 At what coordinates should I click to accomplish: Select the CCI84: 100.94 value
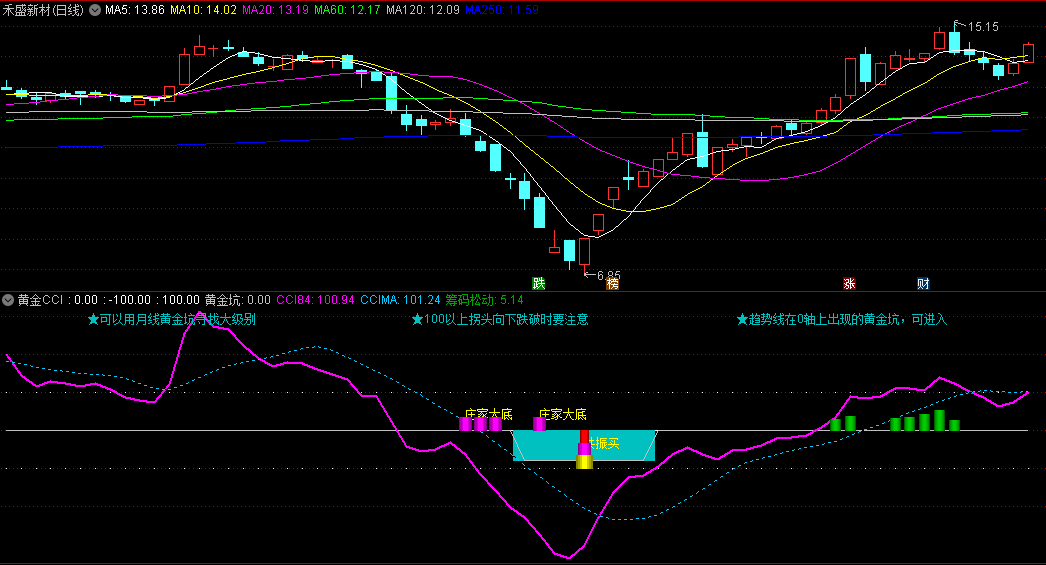(316, 300)
